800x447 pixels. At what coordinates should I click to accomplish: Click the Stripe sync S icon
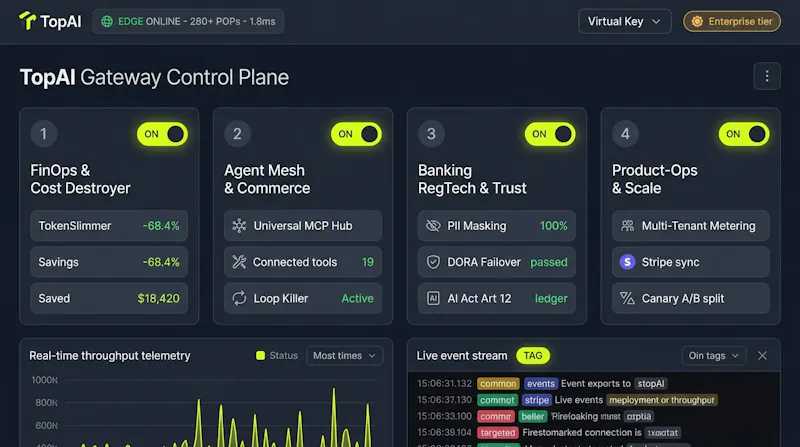tap(627, 262)
